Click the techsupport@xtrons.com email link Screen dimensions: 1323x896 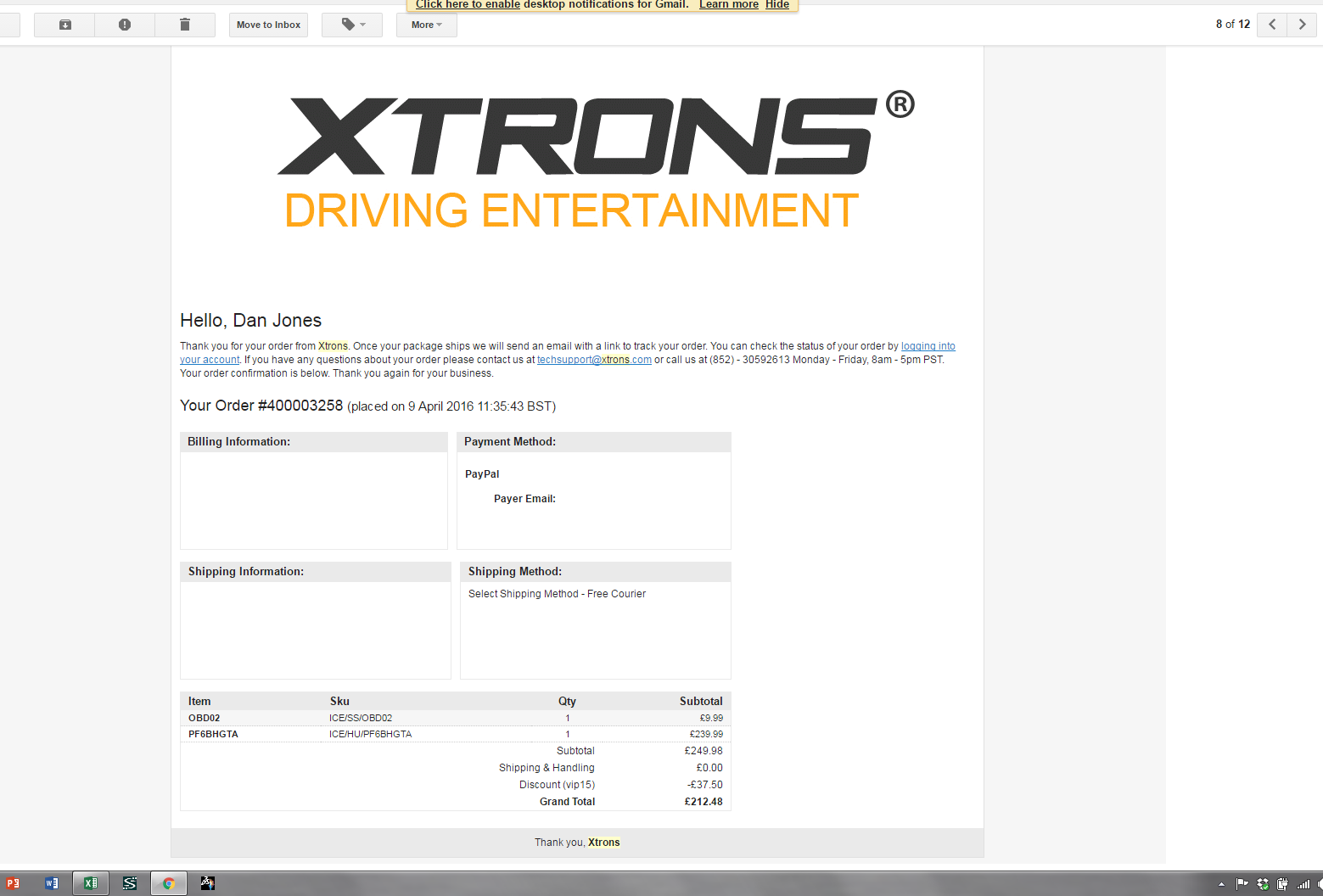594,360
